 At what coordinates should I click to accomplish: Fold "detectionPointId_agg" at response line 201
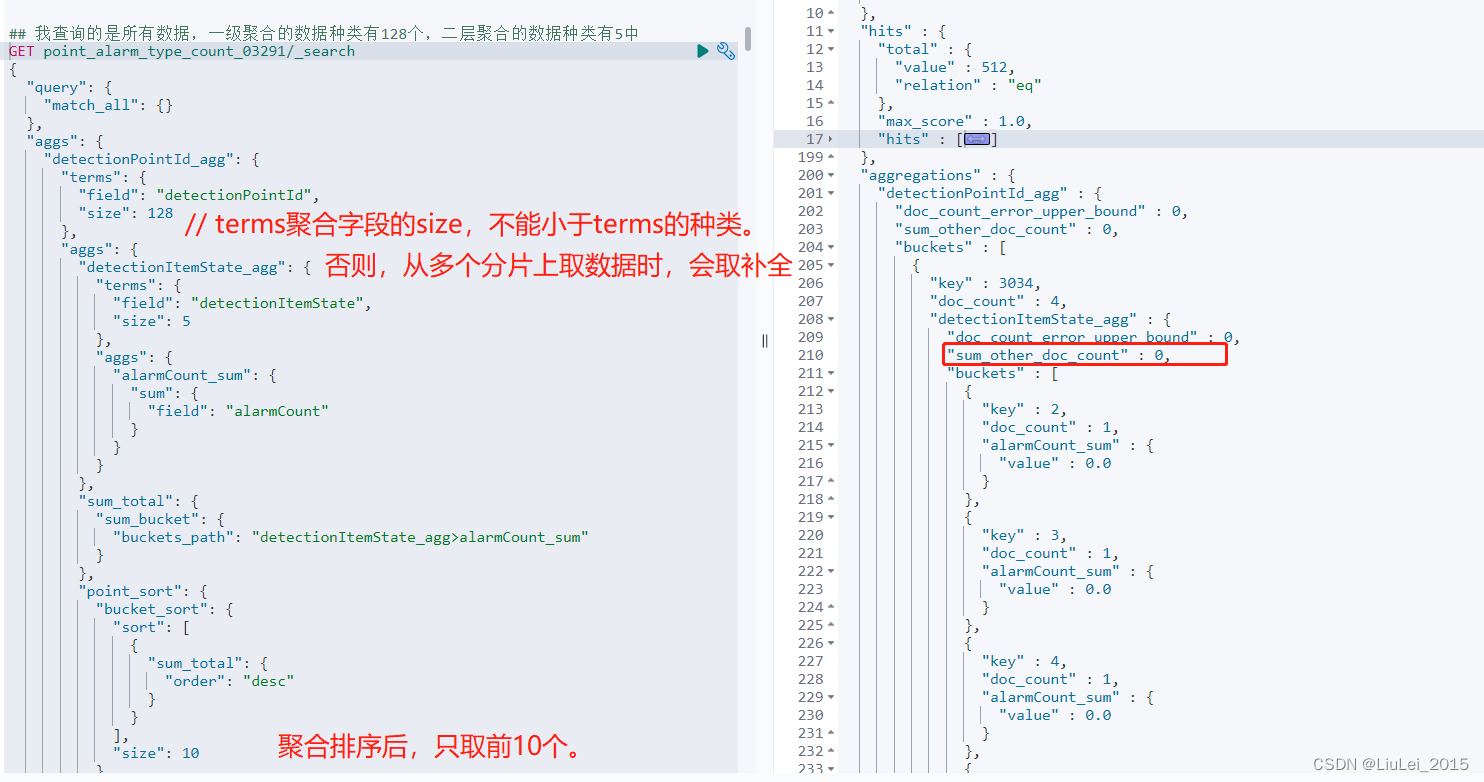(x=831, y=193)
